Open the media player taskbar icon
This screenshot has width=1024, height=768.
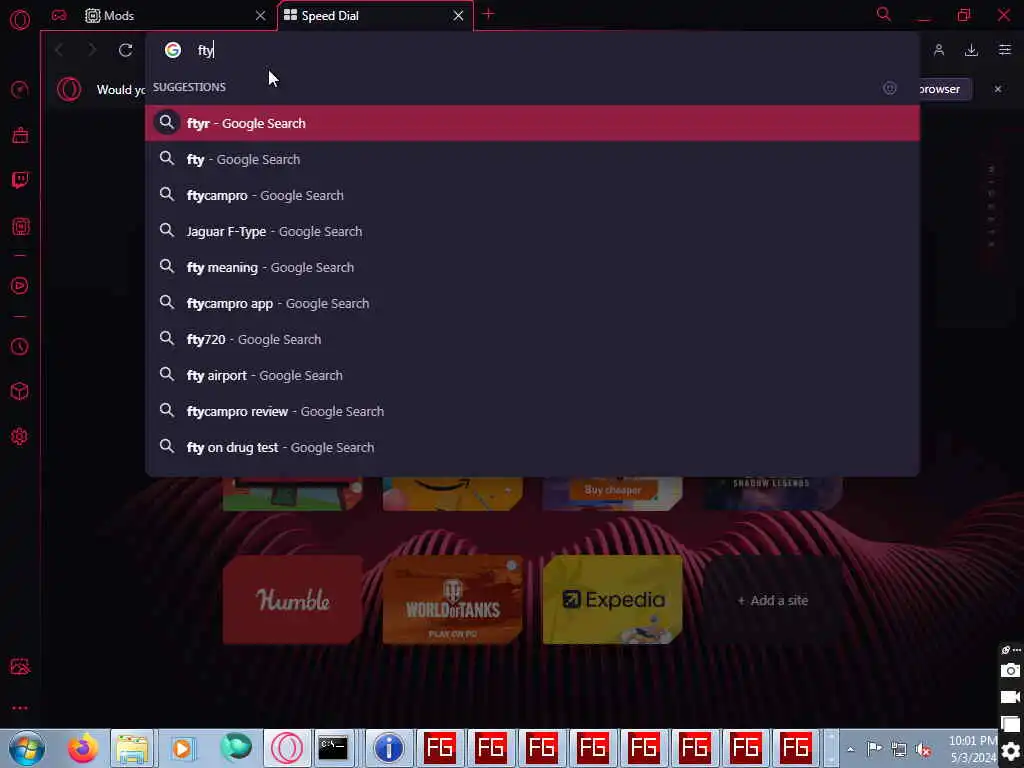pyautogui.click(x=183, y=748)
